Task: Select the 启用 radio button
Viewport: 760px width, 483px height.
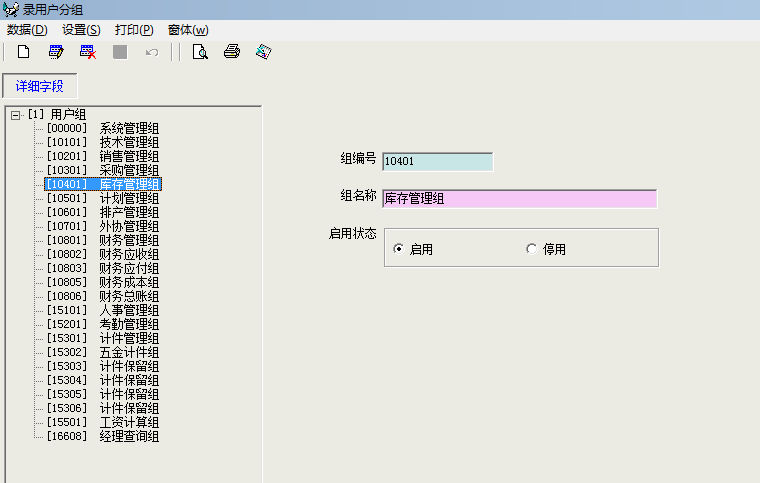Action: coord(399,249)
